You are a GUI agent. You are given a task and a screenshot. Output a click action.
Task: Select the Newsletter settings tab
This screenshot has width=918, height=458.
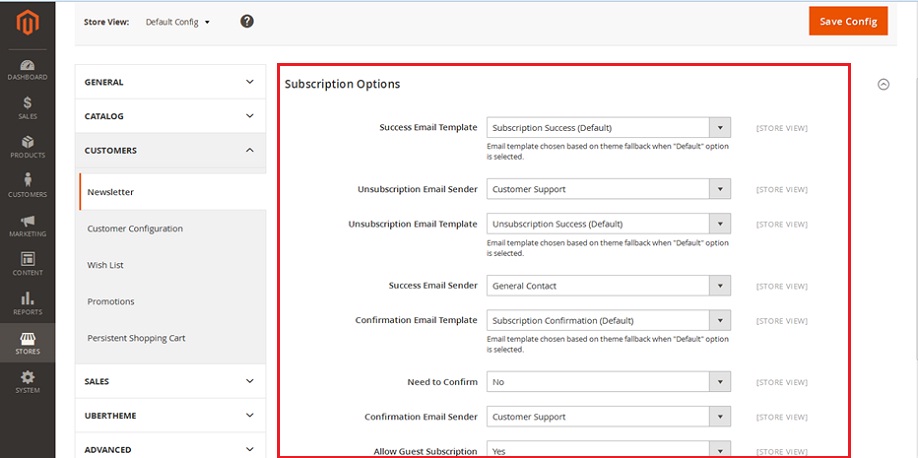tap(173, 192)
